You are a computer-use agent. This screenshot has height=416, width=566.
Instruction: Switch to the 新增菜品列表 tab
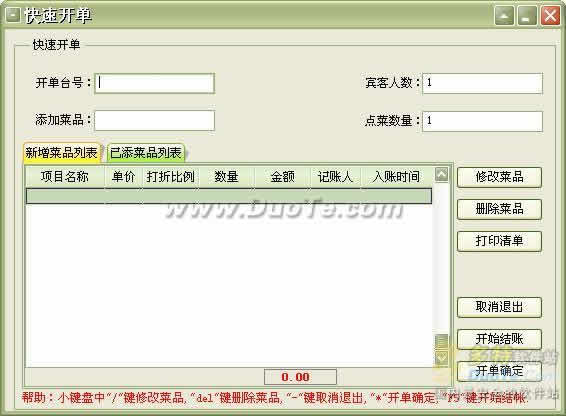[61, 153]
